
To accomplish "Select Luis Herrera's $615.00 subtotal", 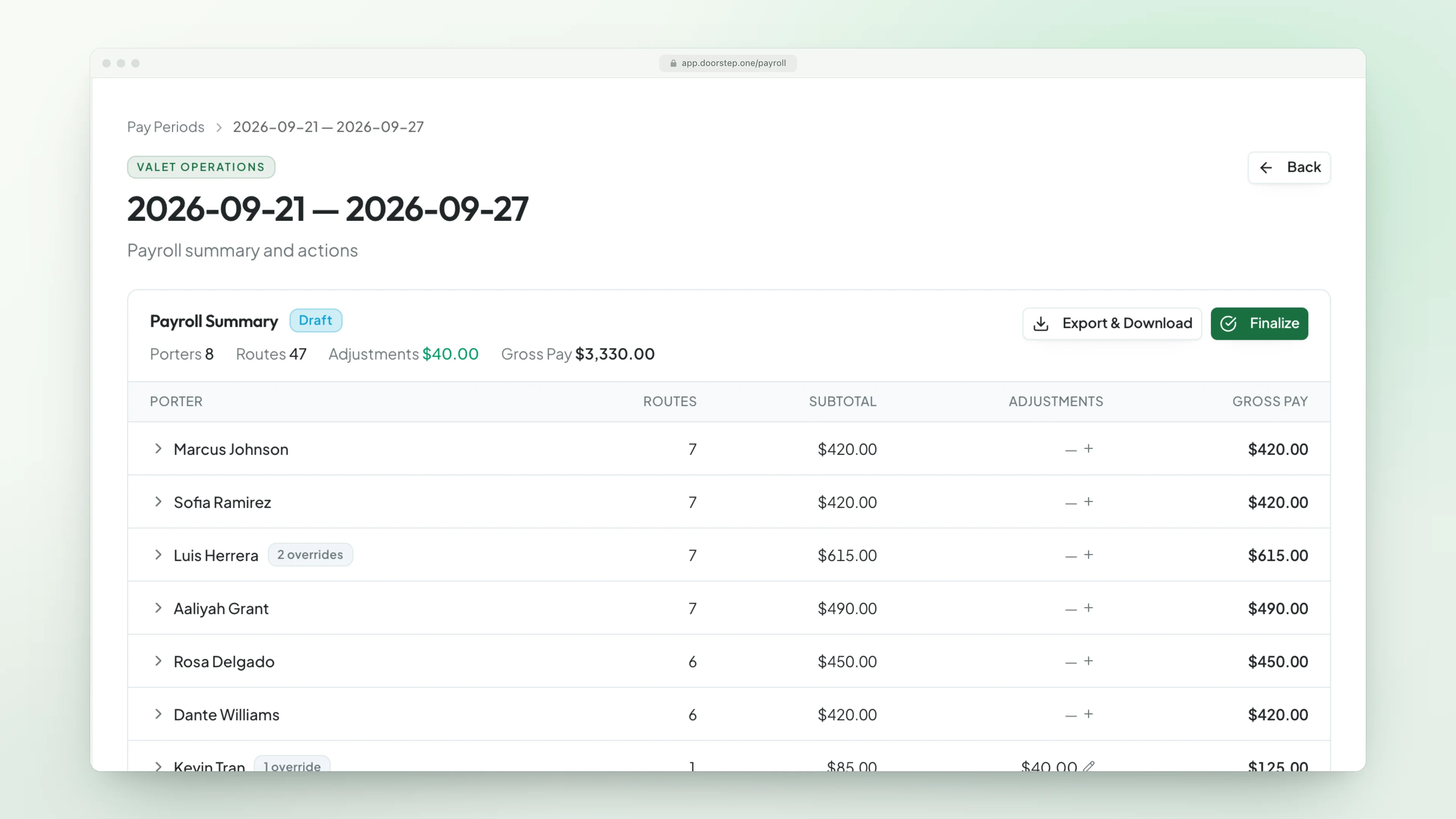I will coord(847,555).
